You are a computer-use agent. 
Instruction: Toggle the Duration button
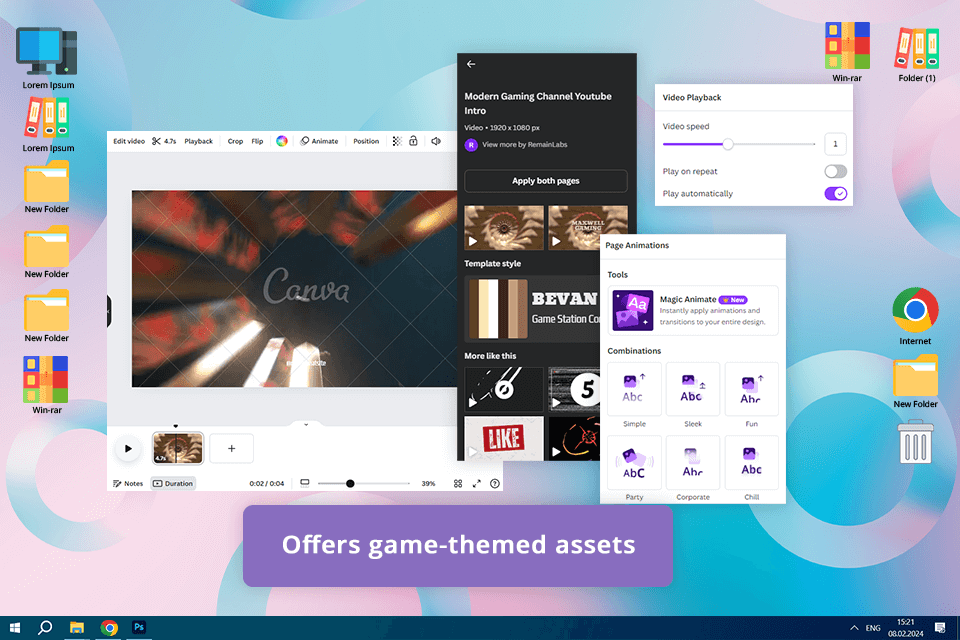[x=173, y=483]
